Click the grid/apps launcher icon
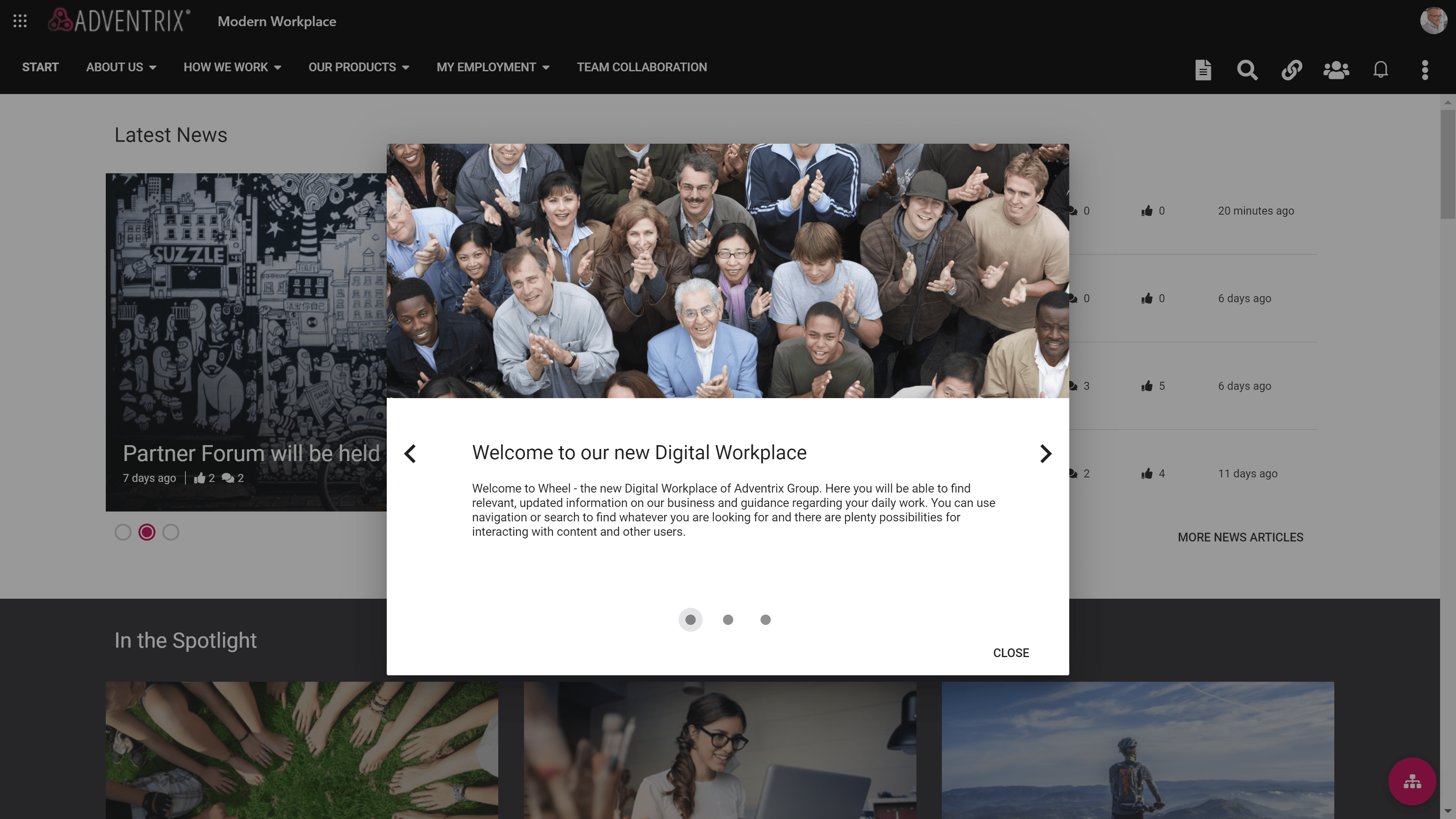The image size is (1456, 819). point(20,20)
